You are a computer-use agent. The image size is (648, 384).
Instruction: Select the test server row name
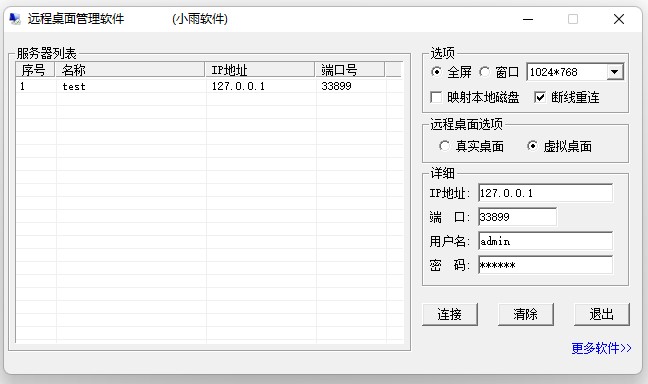[x=74, y=86]
